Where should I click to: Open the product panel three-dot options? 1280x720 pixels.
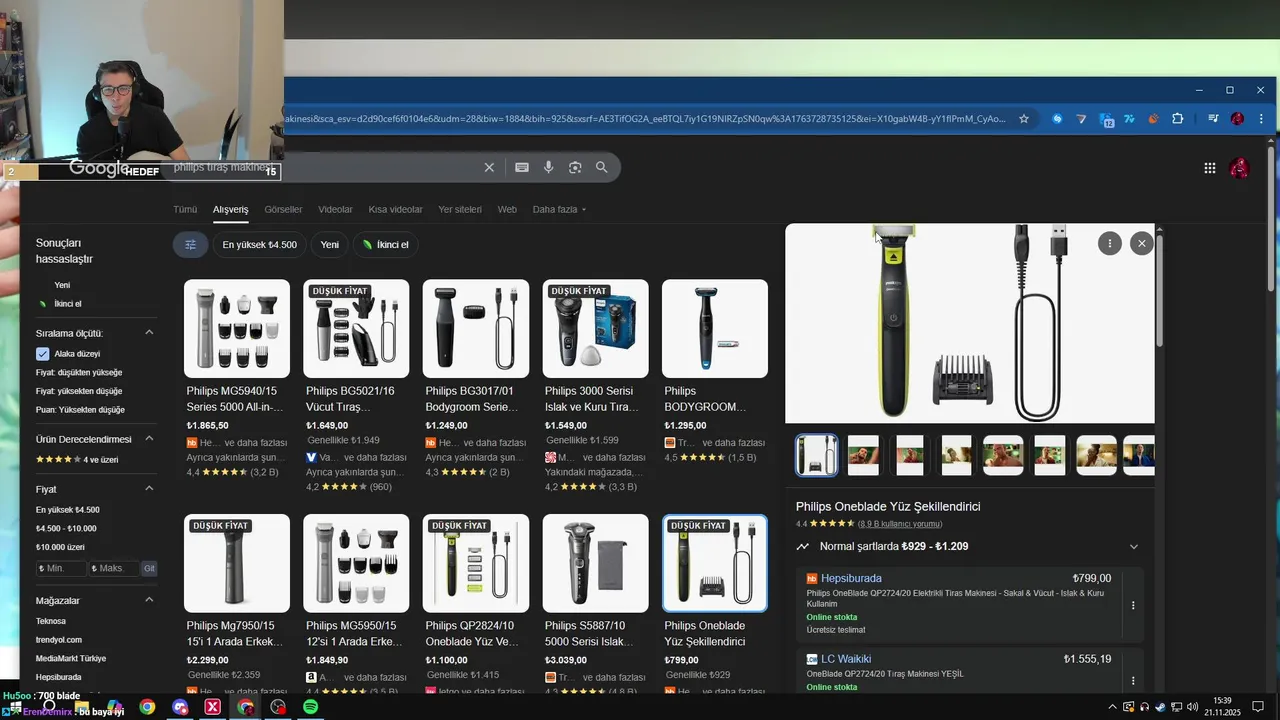(1109, 243)
